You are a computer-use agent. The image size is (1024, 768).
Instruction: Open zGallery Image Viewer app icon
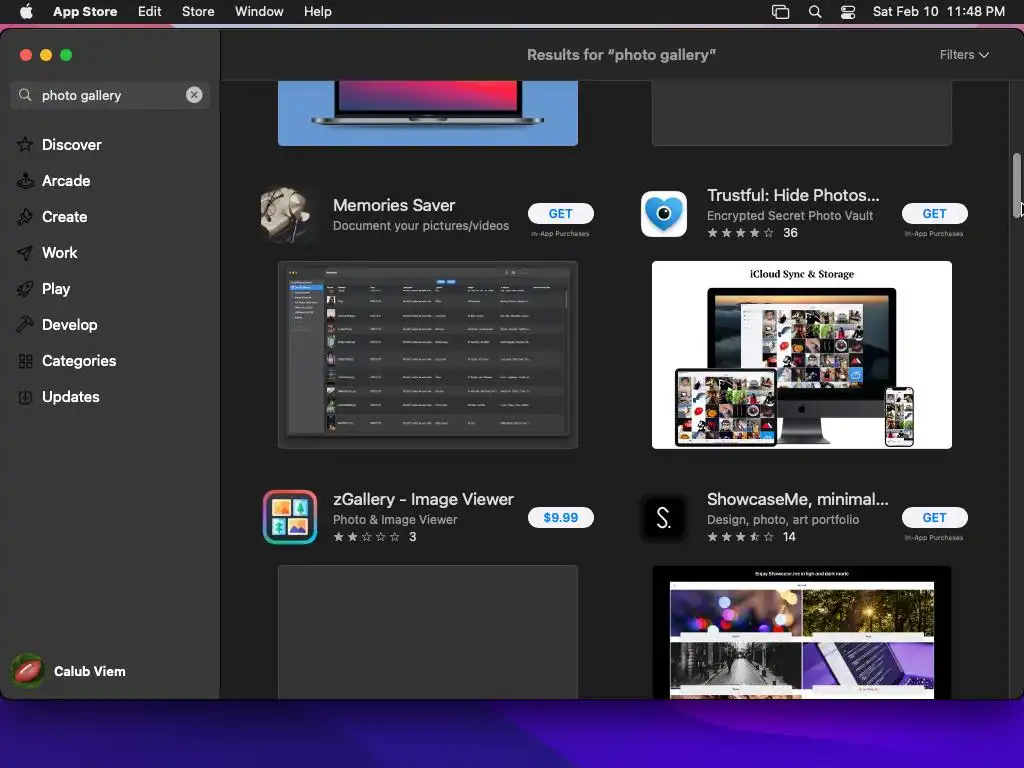290,517
